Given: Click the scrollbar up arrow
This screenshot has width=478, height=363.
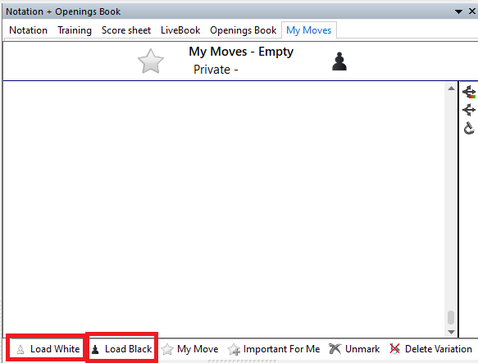Looking at the screenshot, I should click(451, 88).
